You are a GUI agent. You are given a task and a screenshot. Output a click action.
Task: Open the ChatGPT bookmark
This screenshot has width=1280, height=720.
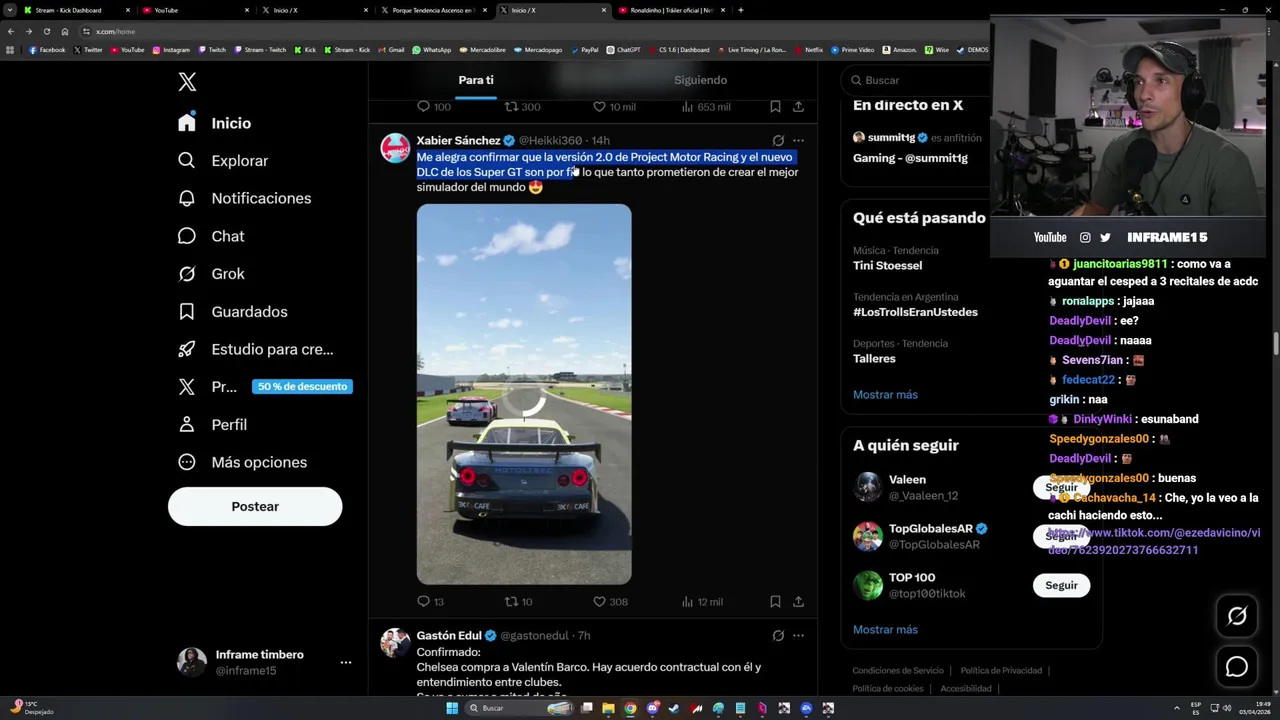(623, 50)
